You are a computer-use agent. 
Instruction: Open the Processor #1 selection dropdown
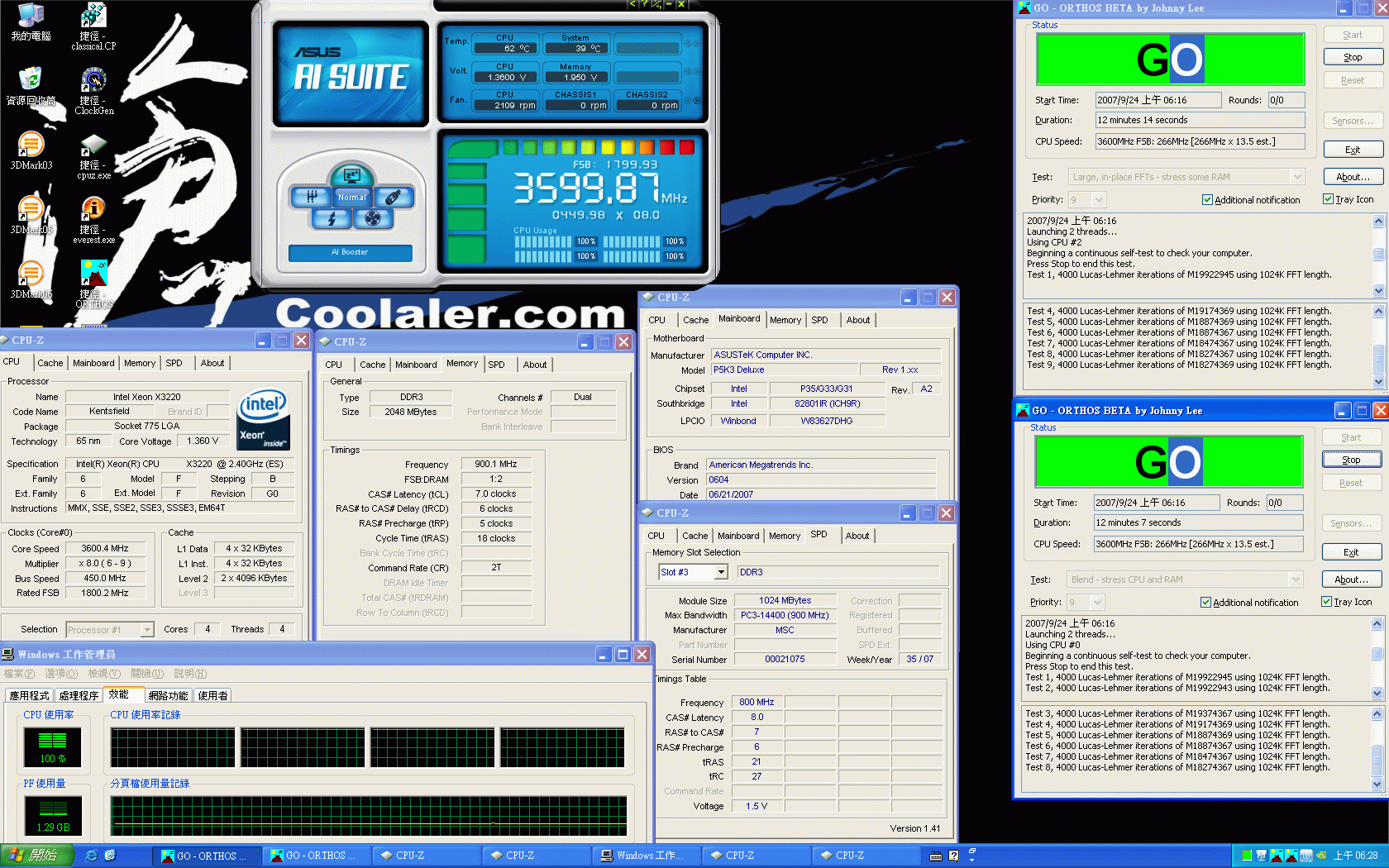click(147, 630)
